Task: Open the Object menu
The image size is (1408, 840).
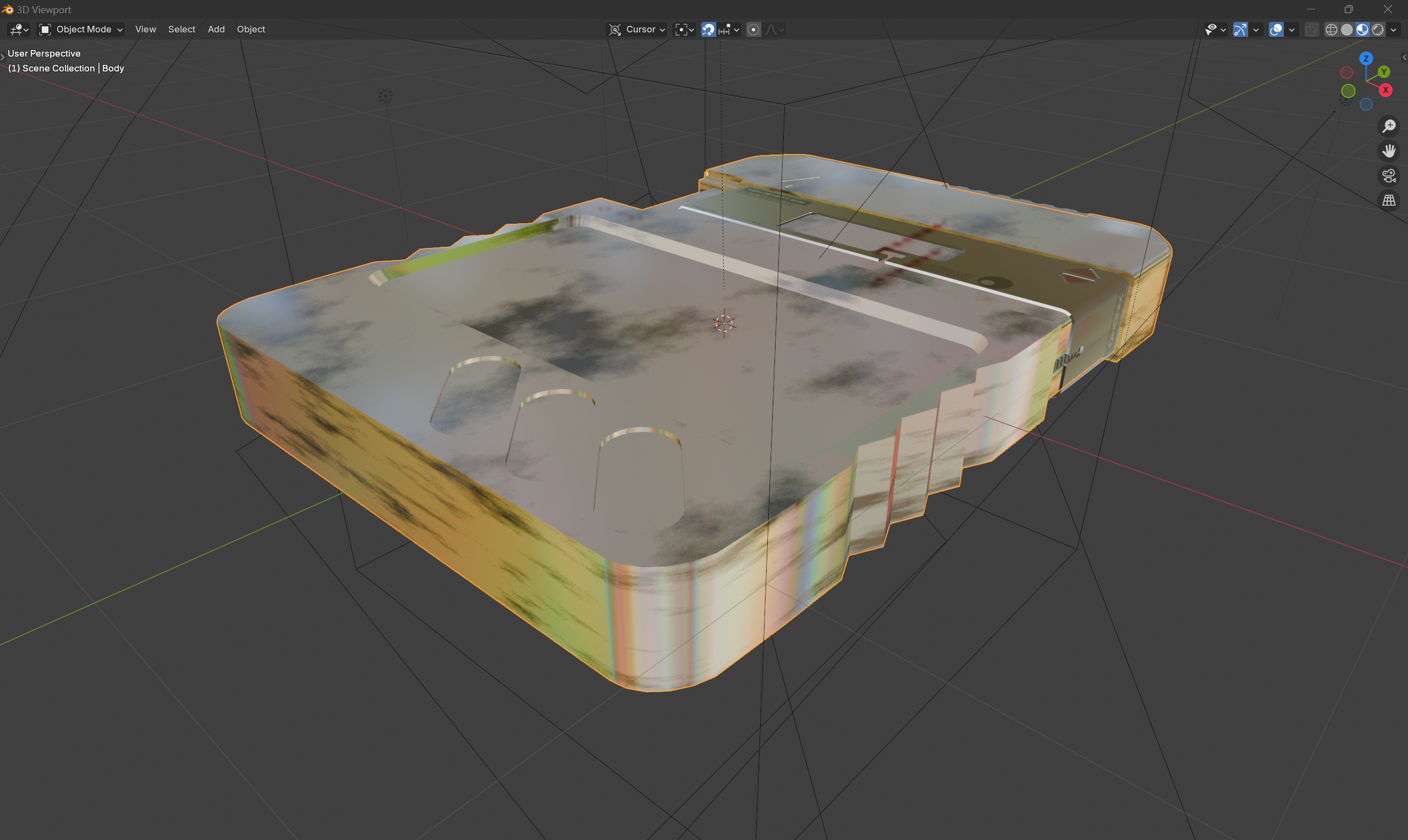Action: point(251,30)
